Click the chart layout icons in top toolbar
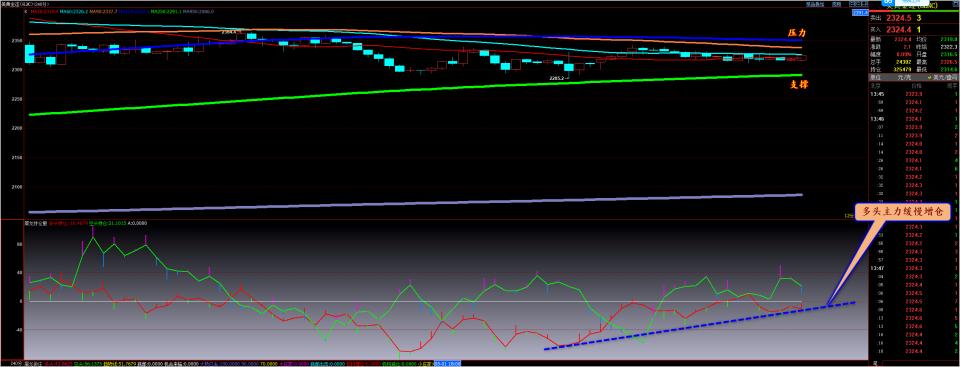The image size is (960, 367). point(858,4)
